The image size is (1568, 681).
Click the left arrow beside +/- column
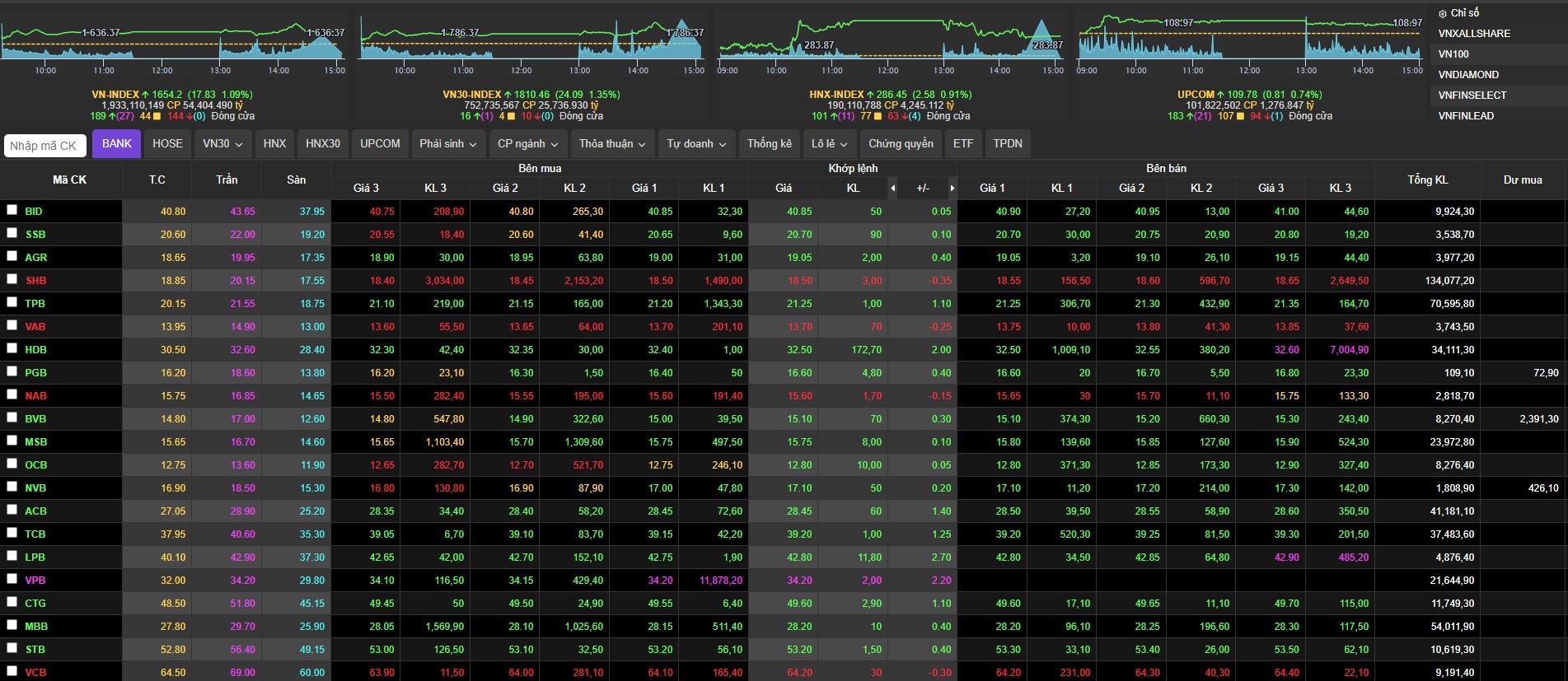point(893,189)
